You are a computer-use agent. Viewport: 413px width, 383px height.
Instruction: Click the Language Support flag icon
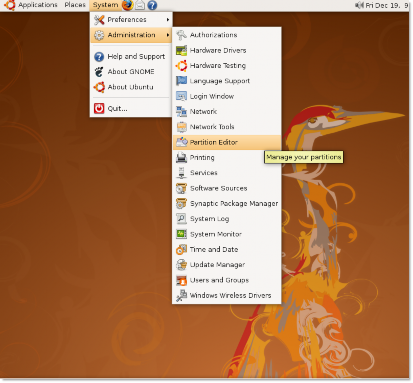point(181,81)
